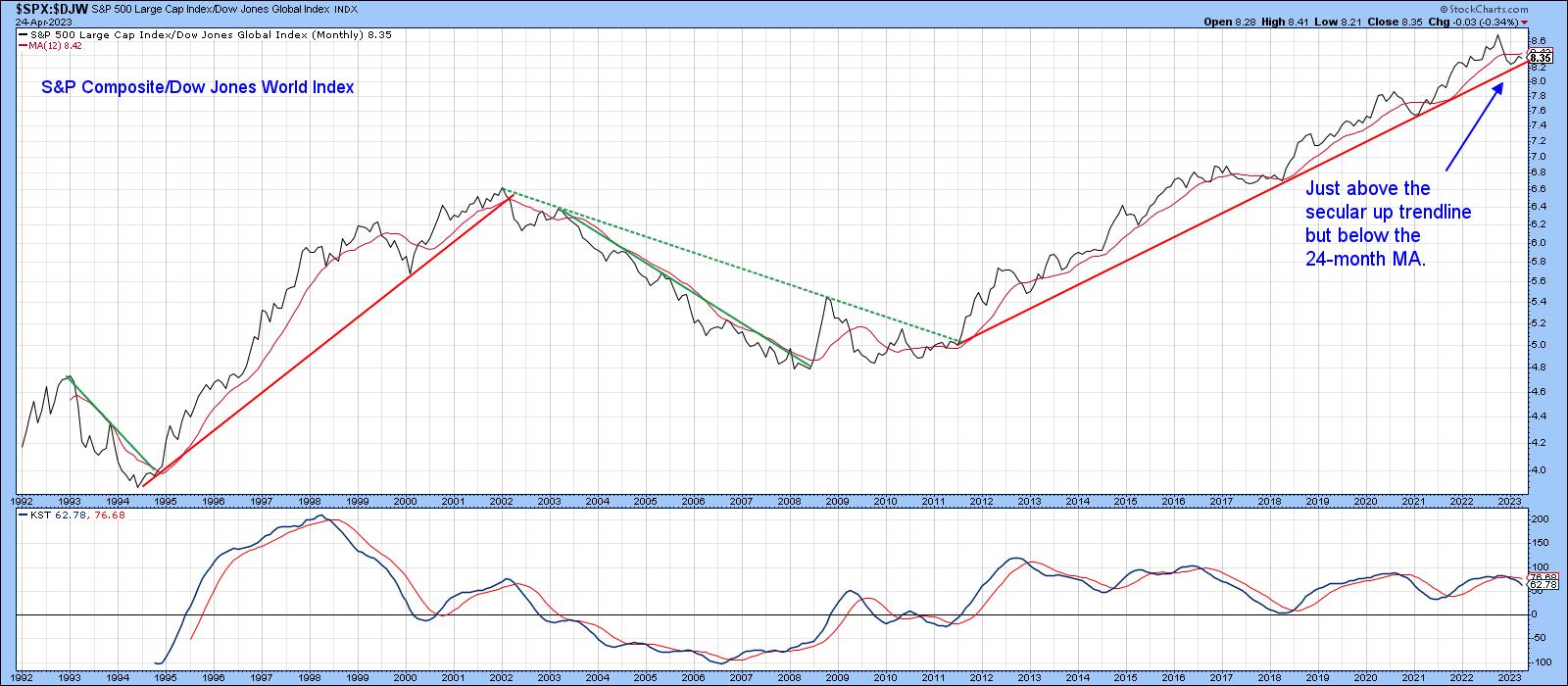Click the 'High 8.41' value
The height and width of the screenshot is (686, 1568).
(1283, 22)
